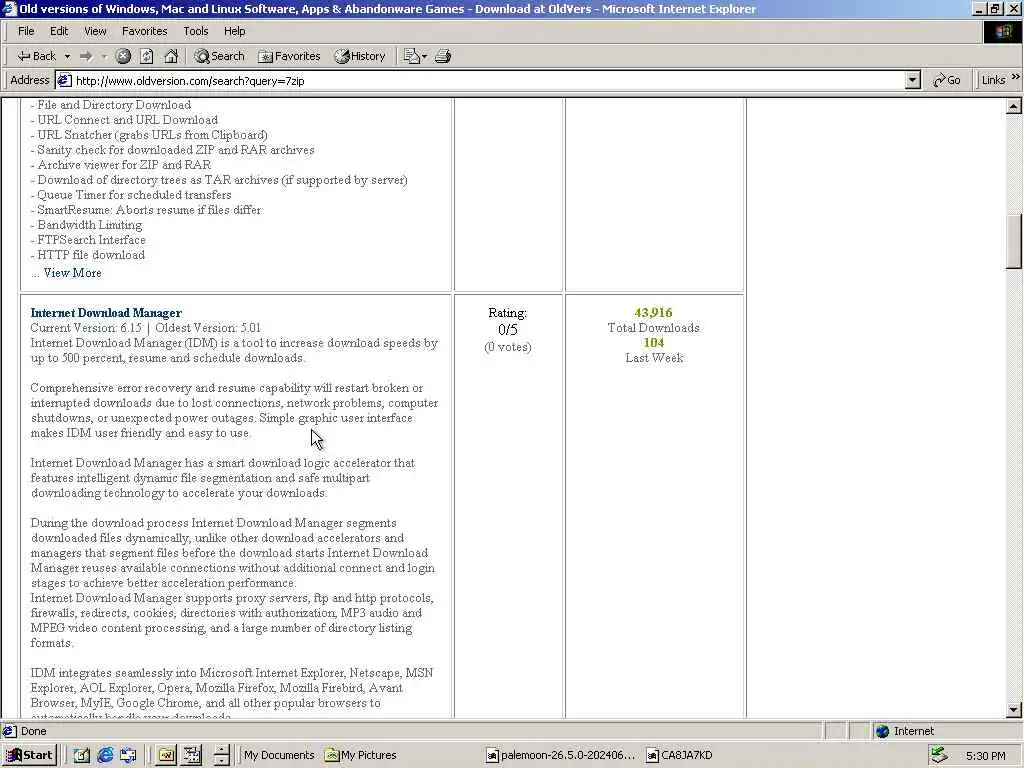1024x768 pixels.
Task: Open the Windows Start menu
Action: [x=30, y=755]
